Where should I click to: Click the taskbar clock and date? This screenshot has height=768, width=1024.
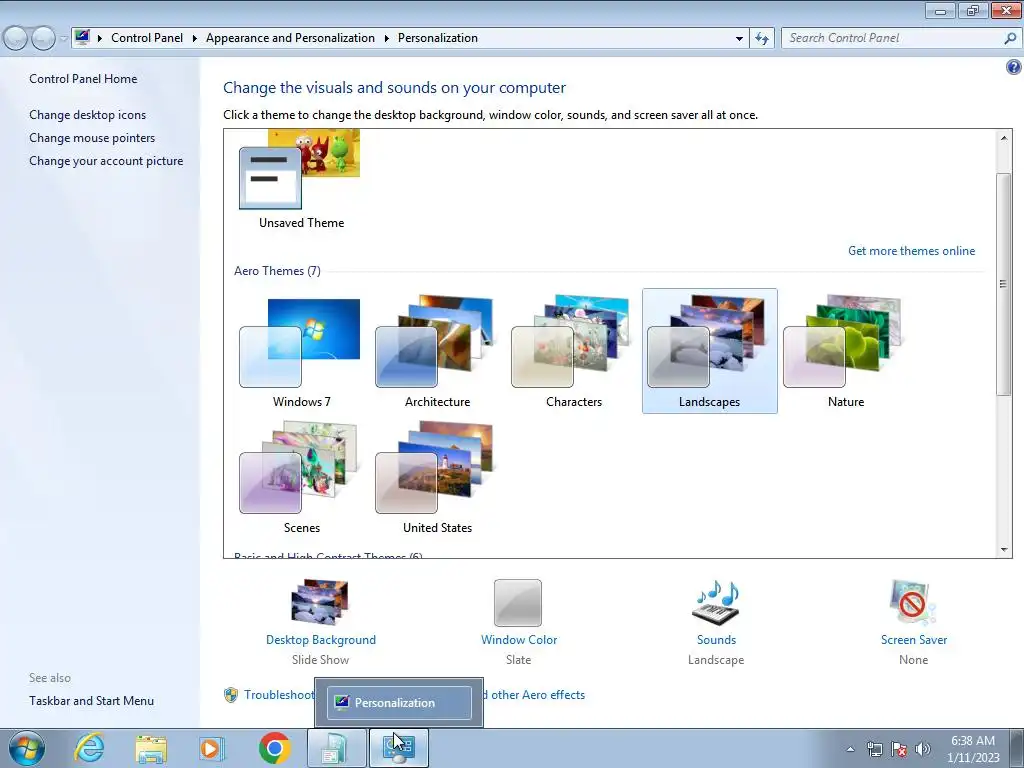point(973,749)
